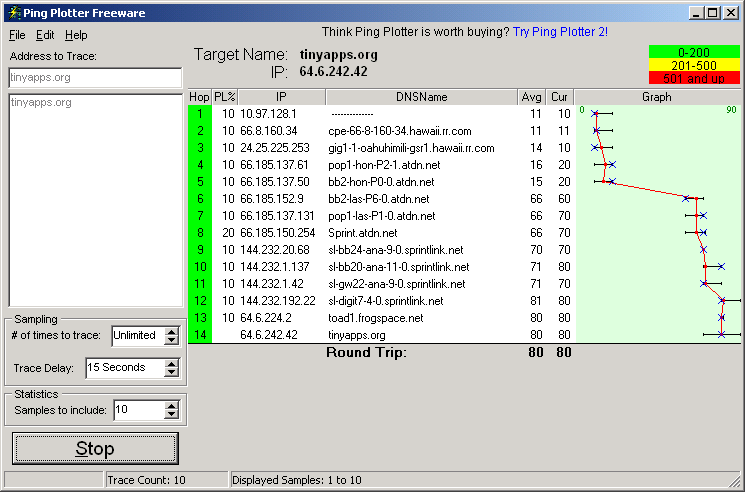Decrease the Trace Delay value

(x=171, y=373)
